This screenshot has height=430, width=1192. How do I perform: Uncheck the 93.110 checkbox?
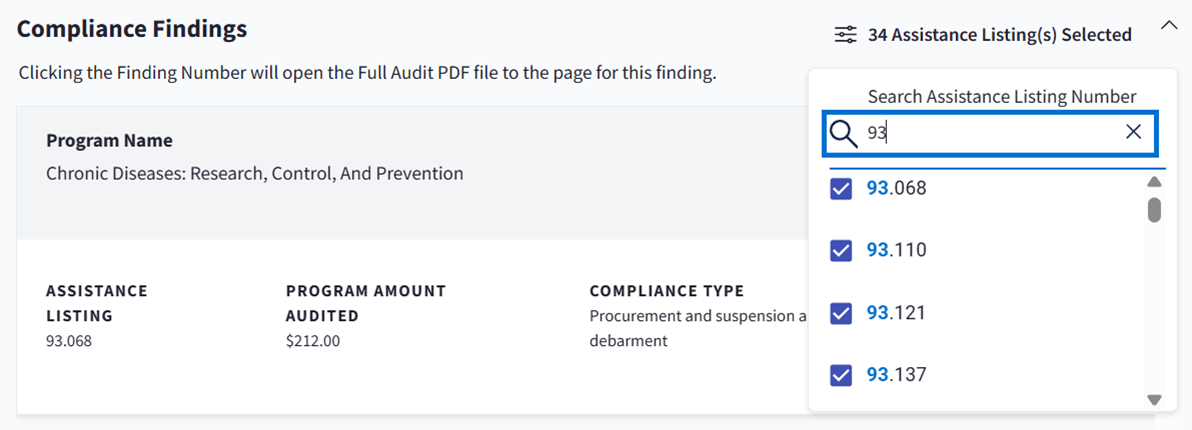tap(841, 251)
